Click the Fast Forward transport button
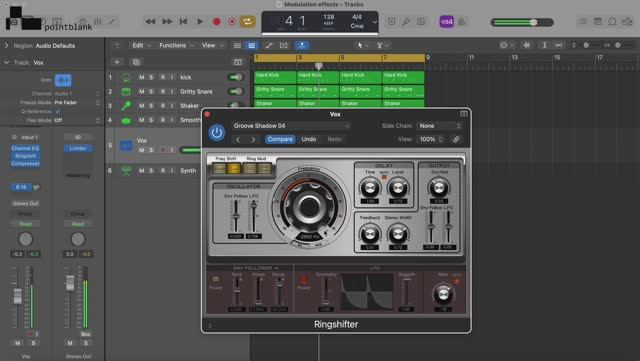The height and width of the screenshot is (361, 640). (x=167, y=22)
